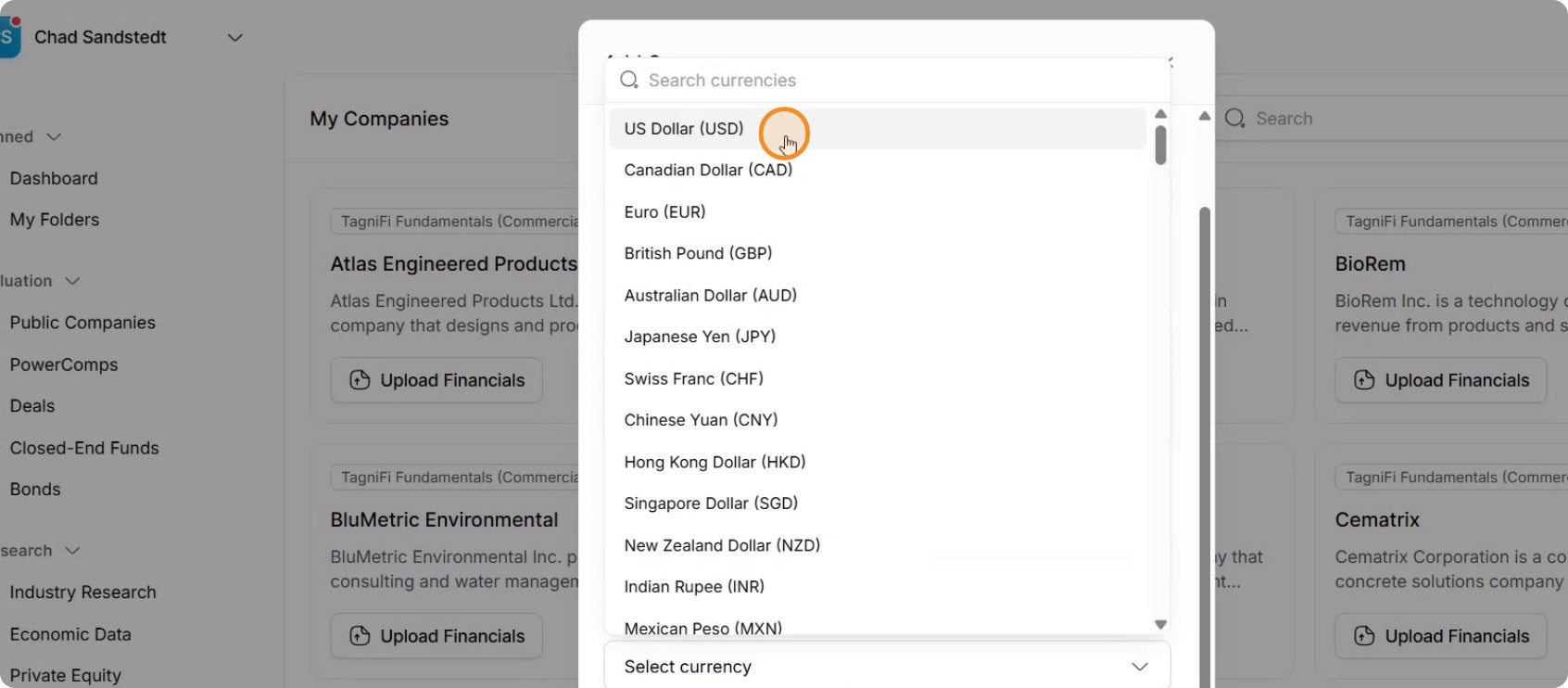The height and width of the screenshot is (688, 1568).
Task: Choose New Zealand Dollar (NZD)
Action: click(x=878, y=545)
